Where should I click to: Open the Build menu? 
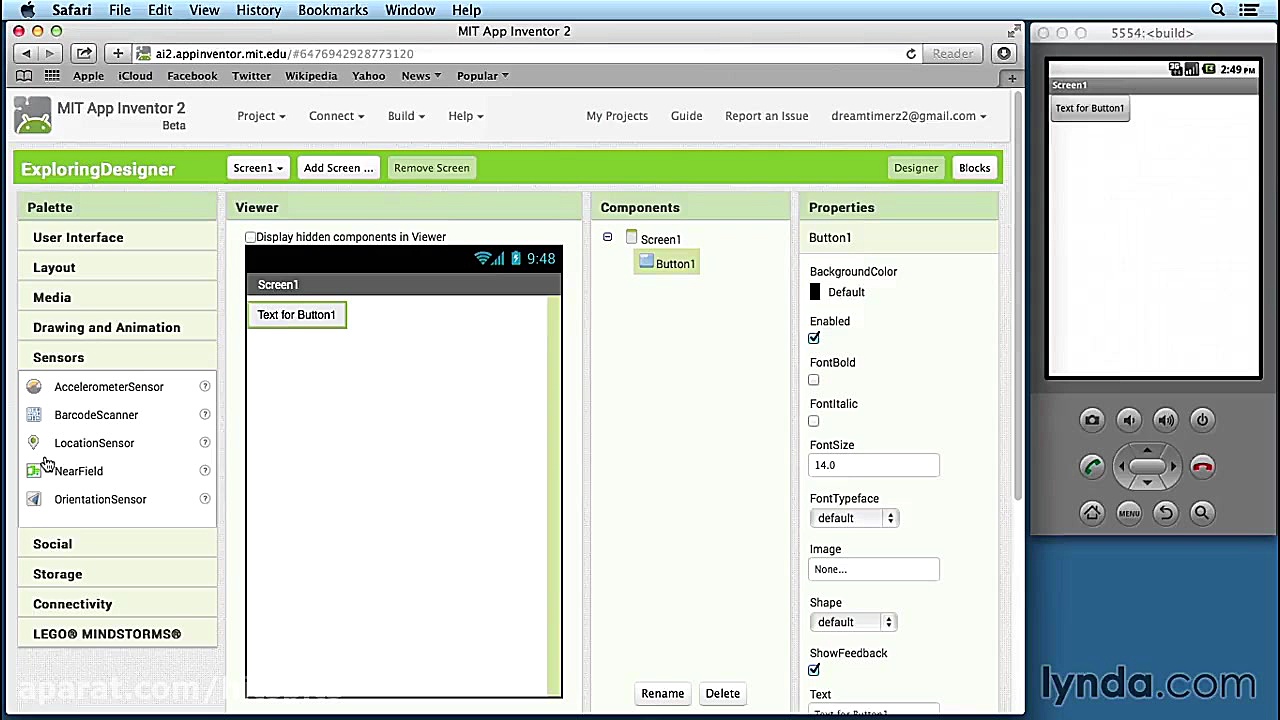coord(406,116)
